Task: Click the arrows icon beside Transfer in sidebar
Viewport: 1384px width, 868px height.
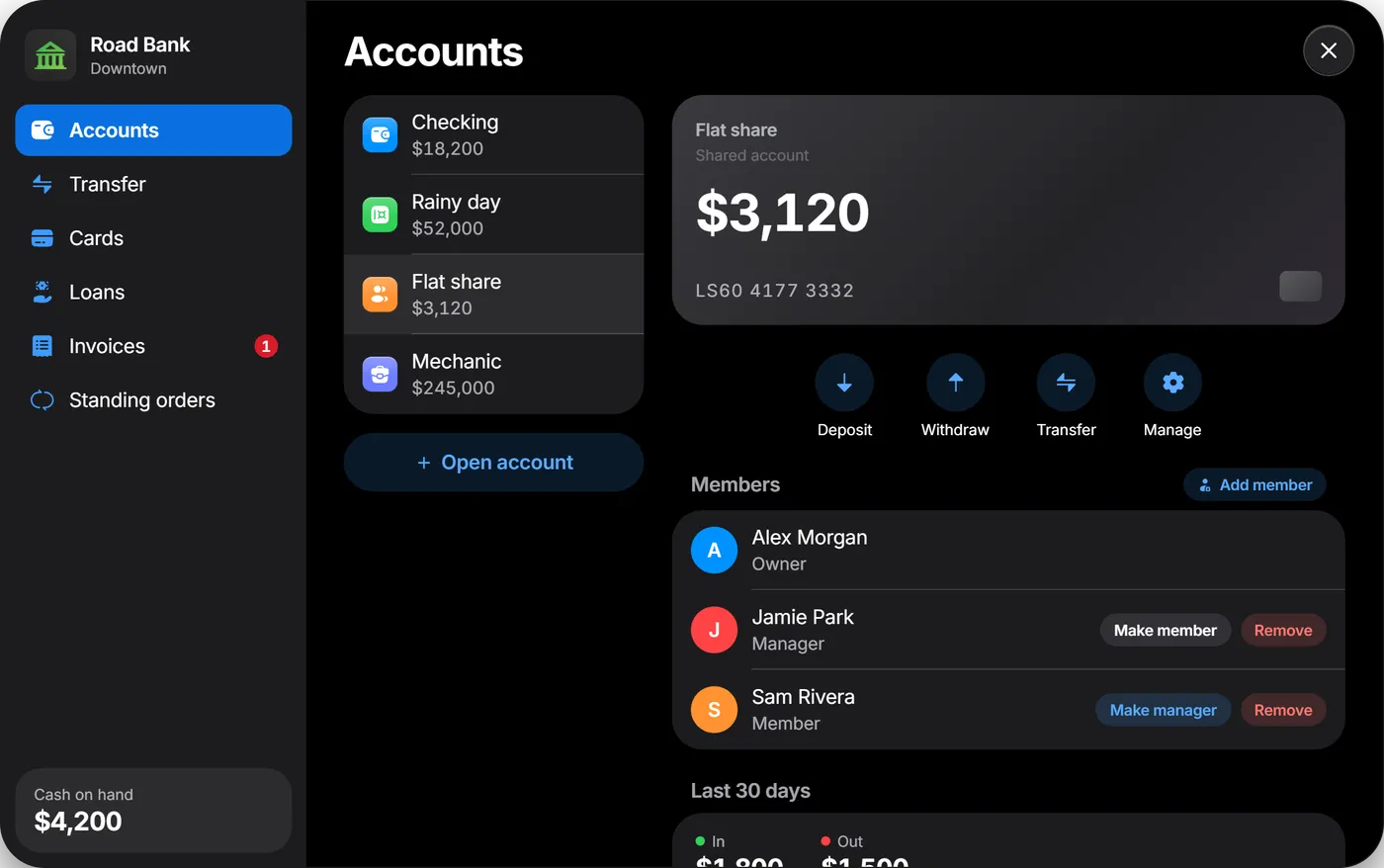Action: point(43,184)
